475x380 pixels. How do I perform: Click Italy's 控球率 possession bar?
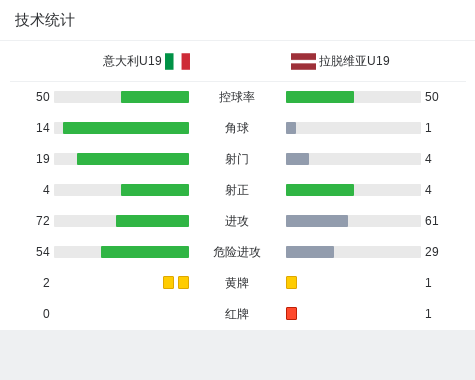(122, 97)
